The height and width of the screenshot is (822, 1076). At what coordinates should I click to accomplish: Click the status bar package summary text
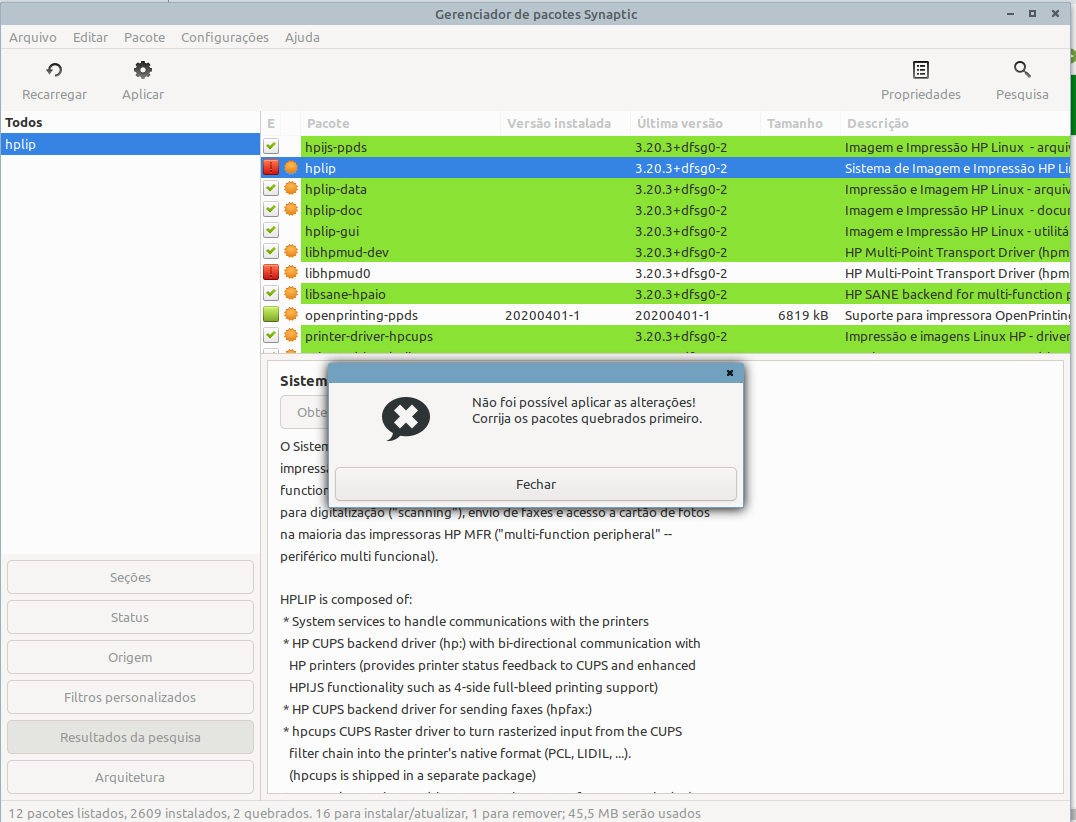pyautogui.click(x=355, y=813)
